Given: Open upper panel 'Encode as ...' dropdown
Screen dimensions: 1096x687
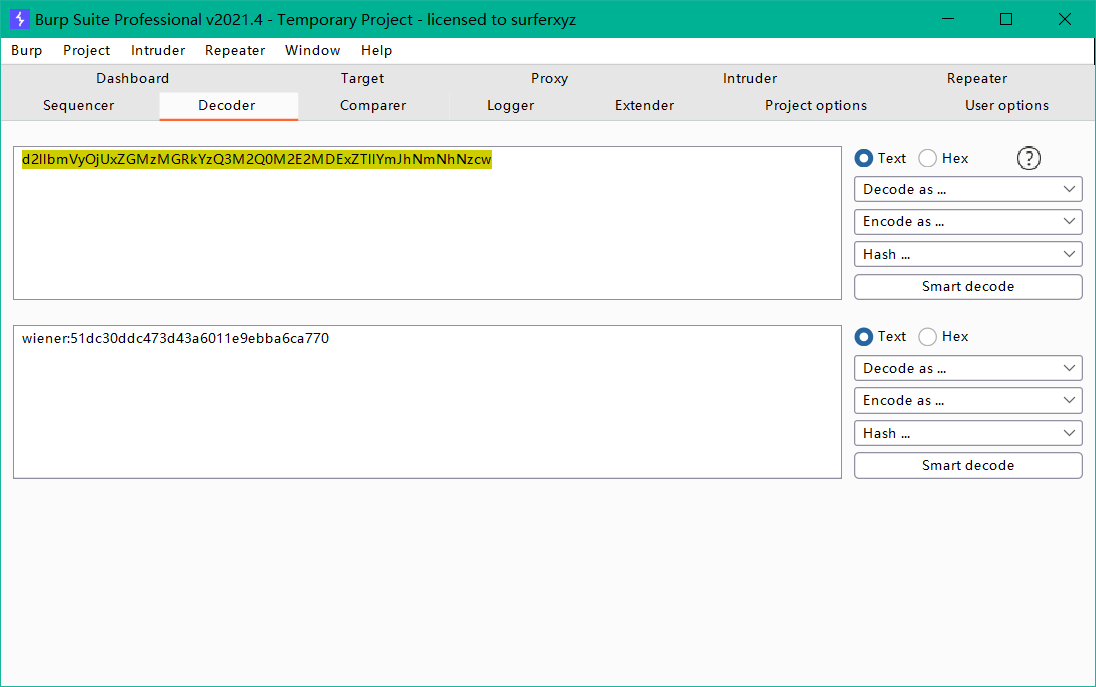Looking at the screenshot, I should (968, 222).
